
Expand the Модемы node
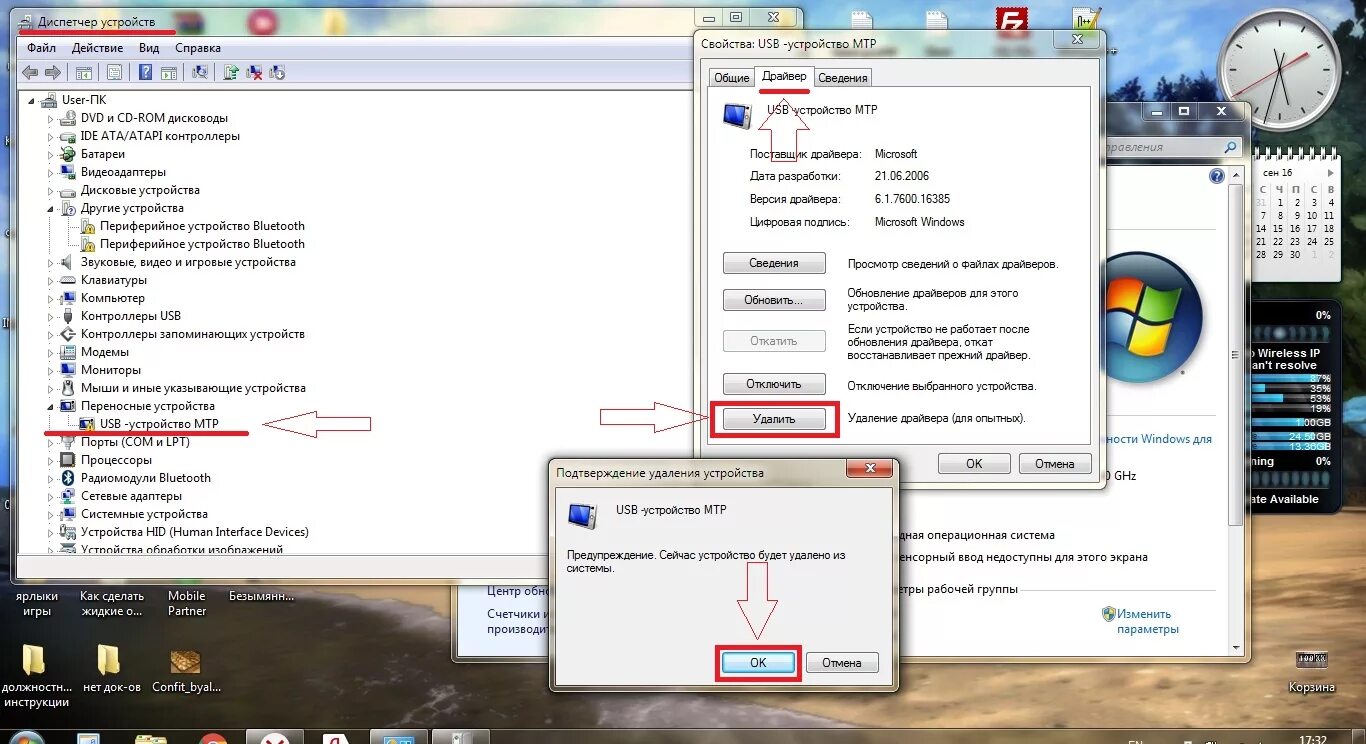point(50,352)
